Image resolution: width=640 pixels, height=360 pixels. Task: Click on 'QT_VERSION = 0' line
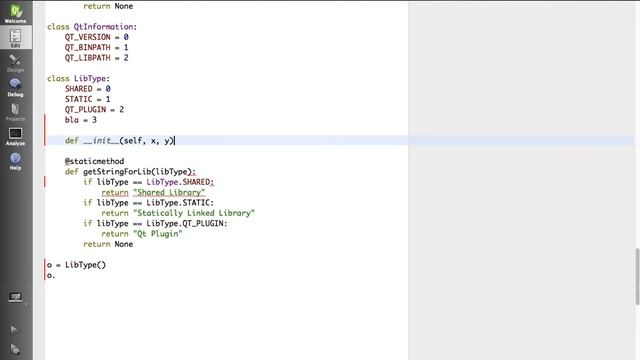(96, 37)
